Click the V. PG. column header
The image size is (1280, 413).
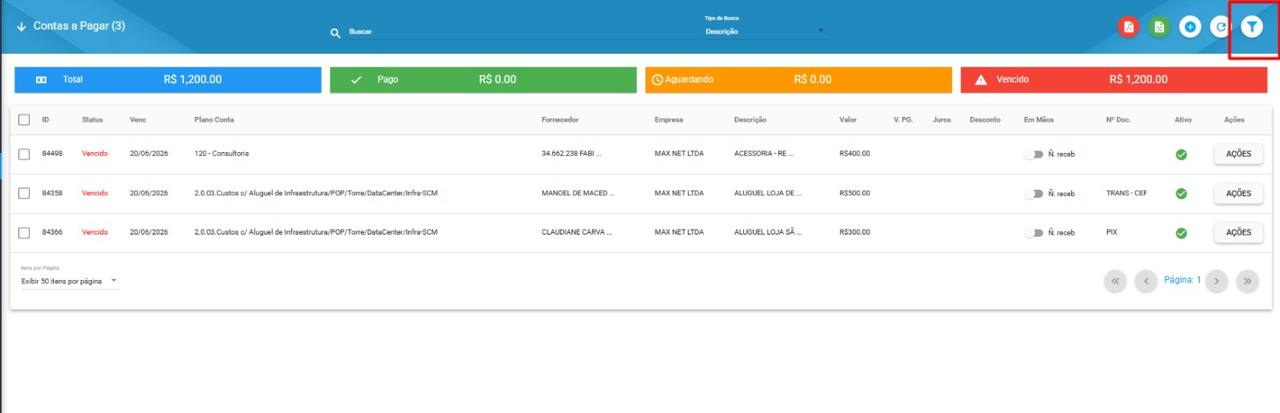903,119
